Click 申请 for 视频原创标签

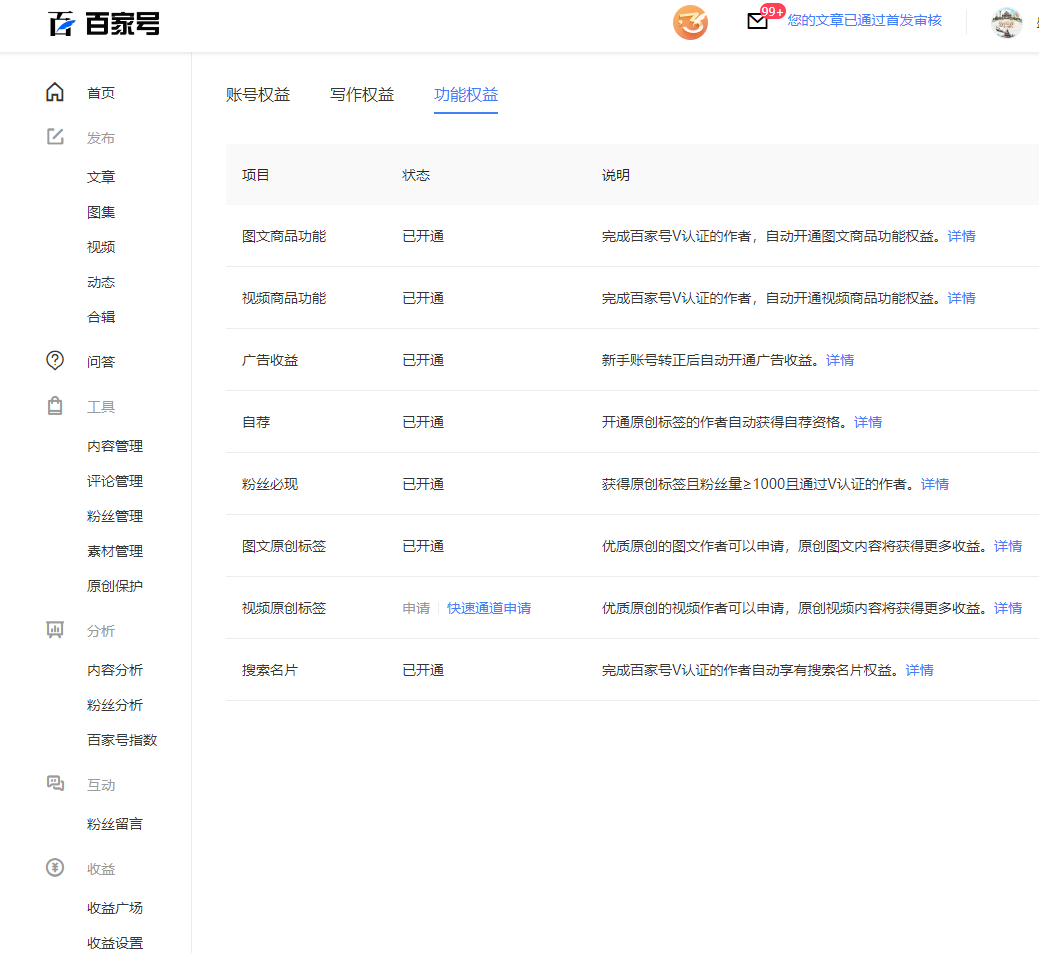tap(415, 608)
